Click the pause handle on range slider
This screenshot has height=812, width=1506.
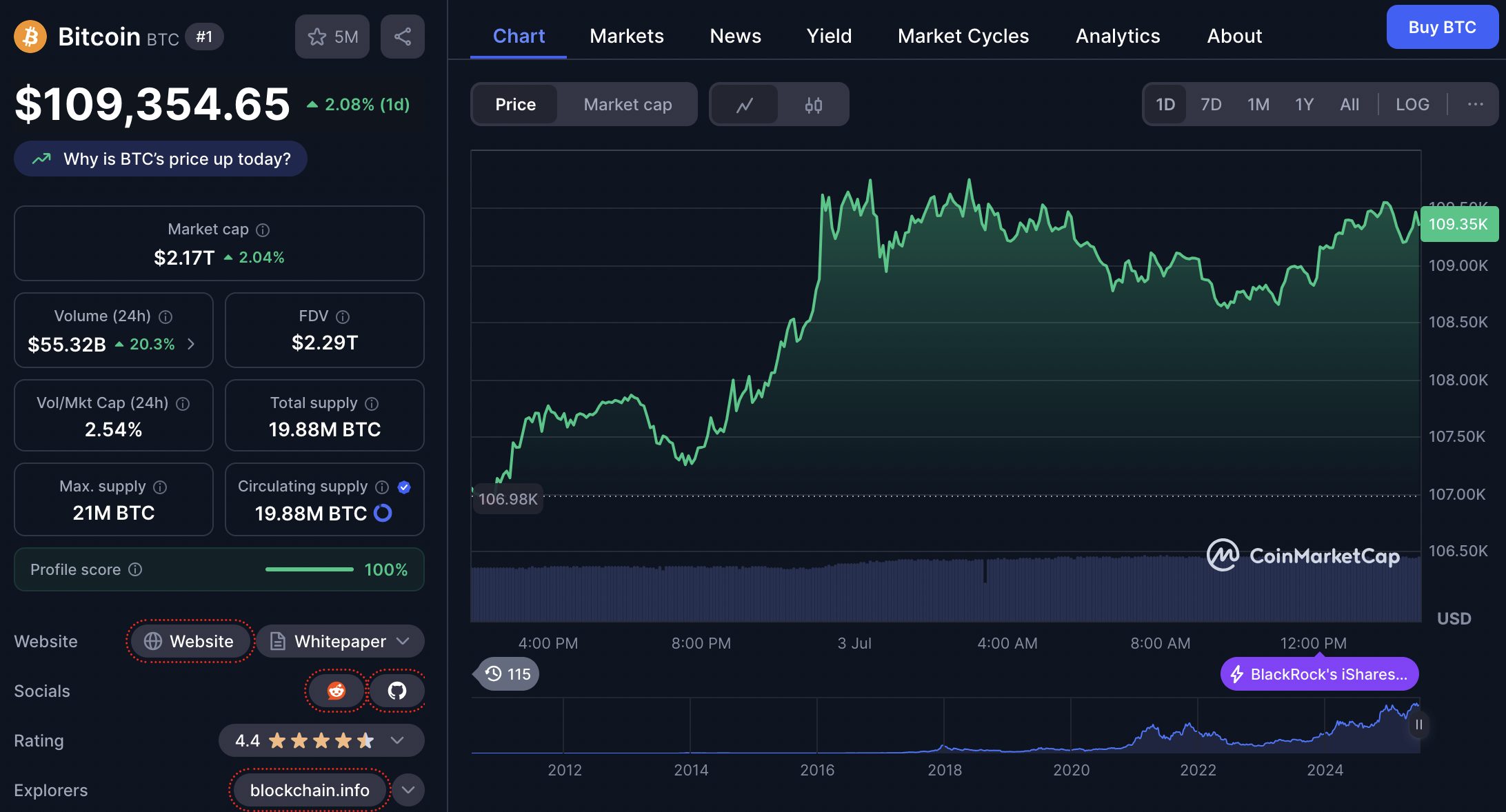coord(1418,725)
